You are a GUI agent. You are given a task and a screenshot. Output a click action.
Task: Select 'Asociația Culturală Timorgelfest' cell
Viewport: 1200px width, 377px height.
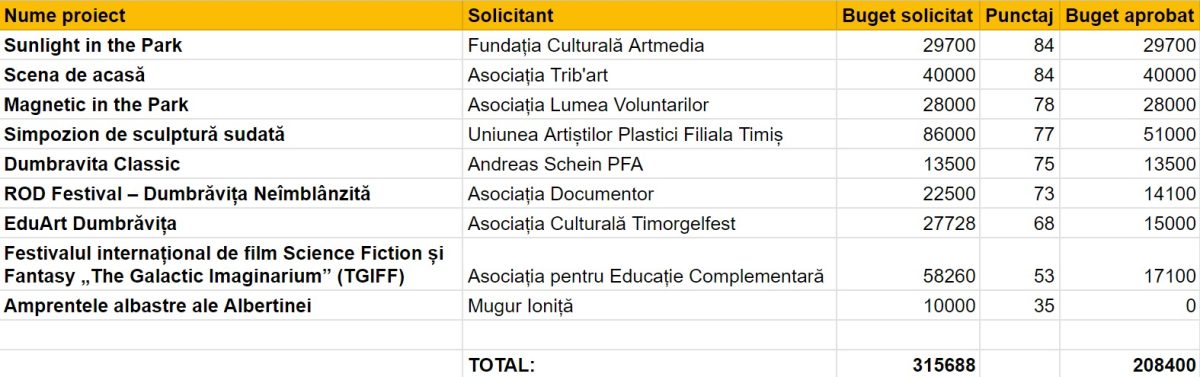(x=649, y=223)
